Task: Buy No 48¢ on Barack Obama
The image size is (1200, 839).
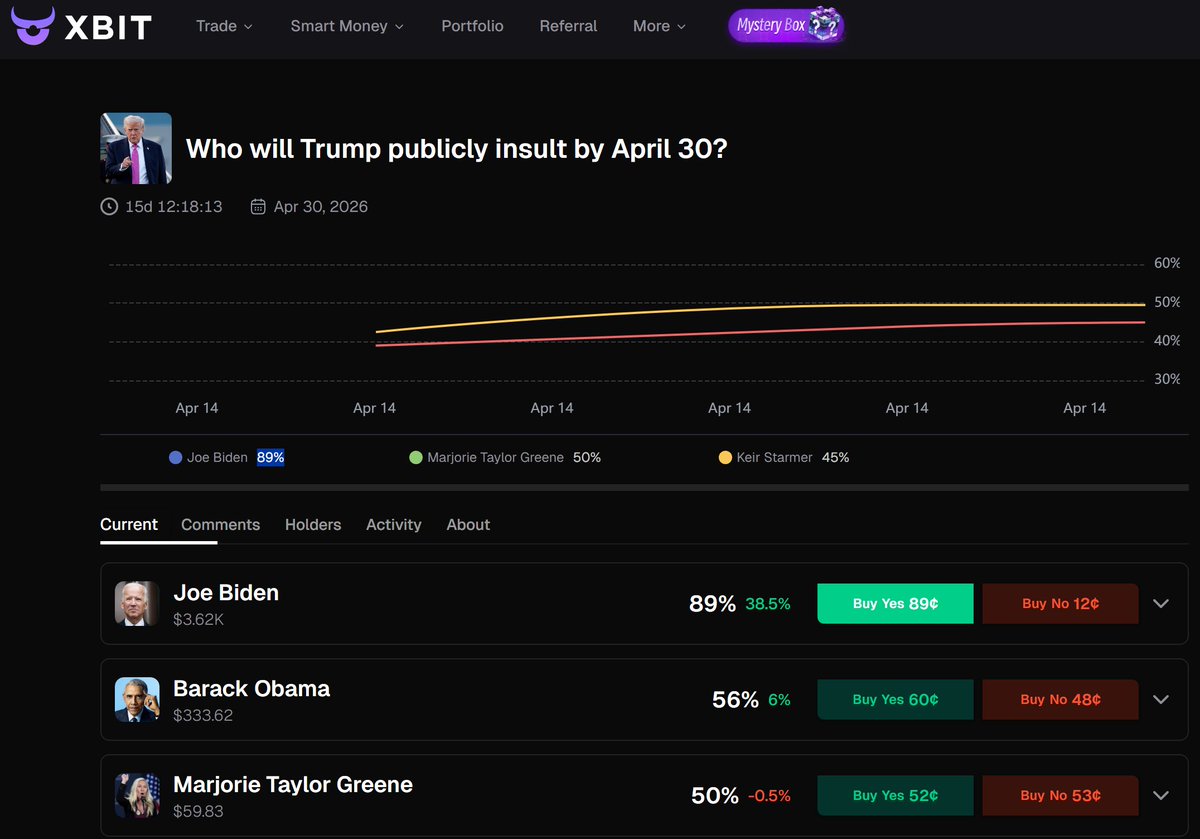Action: (x=1060, y=699)
